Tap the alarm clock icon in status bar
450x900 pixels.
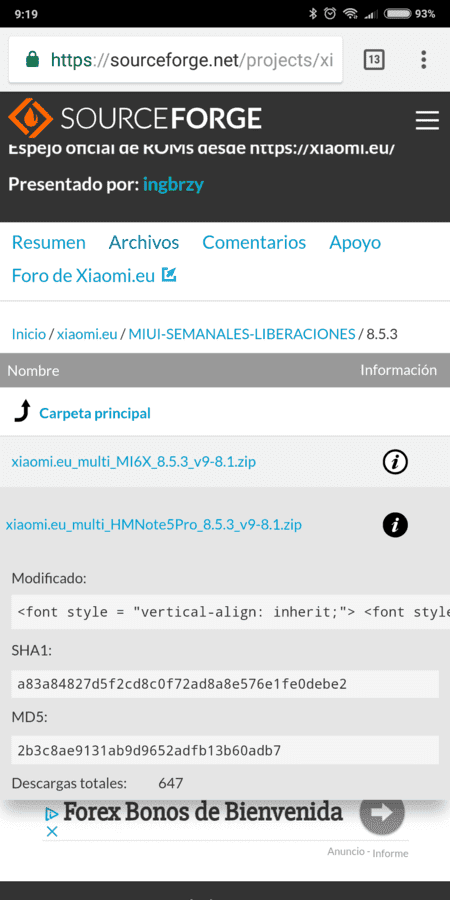pyautogui.click(x=330, y=14)
